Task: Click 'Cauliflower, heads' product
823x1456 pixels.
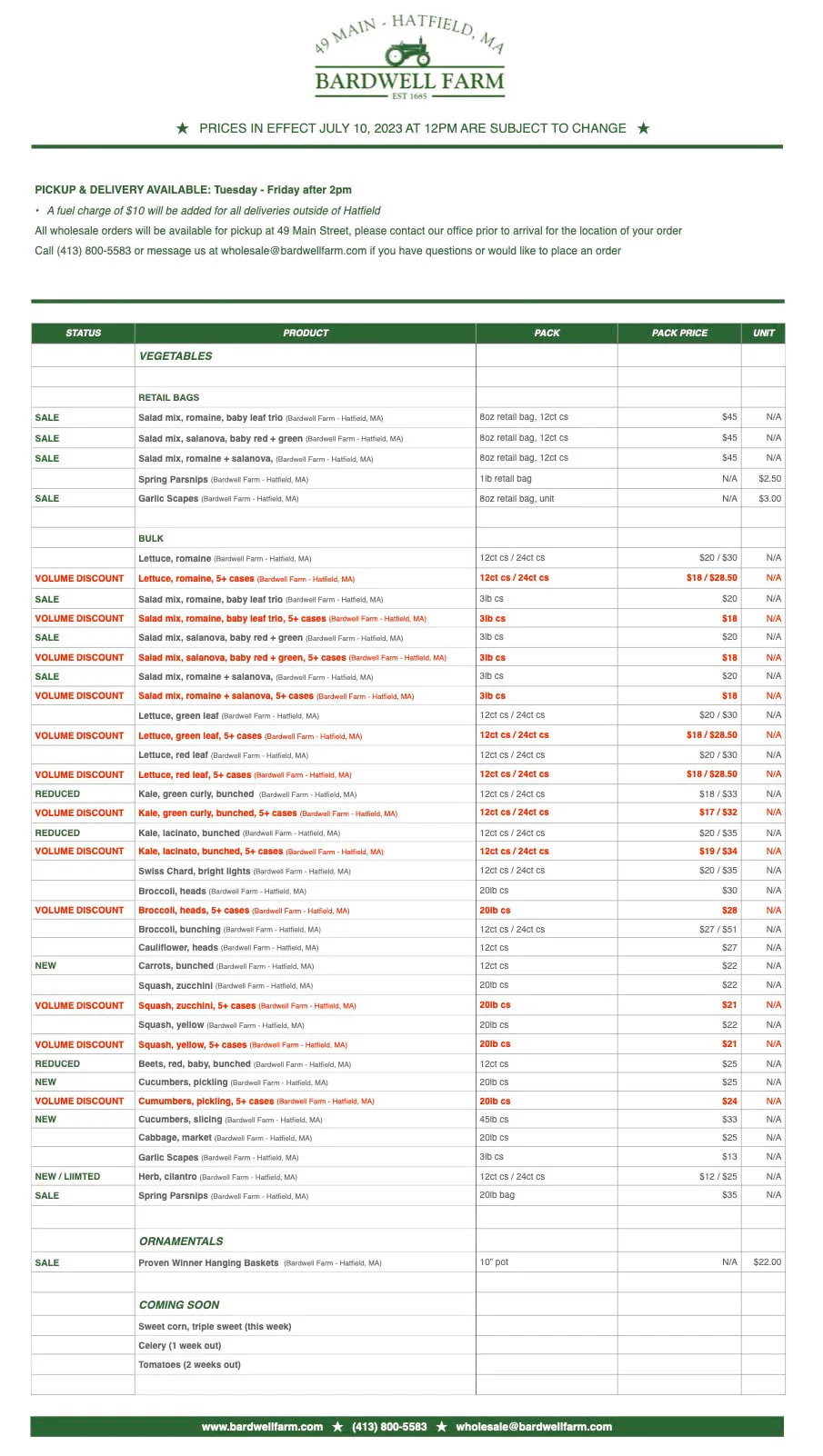Action: [x=228, y=948]
